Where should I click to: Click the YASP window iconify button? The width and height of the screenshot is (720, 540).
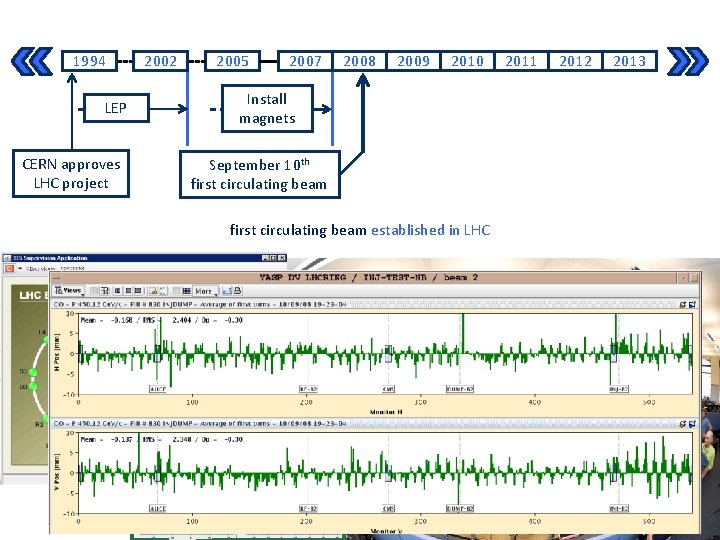pyautogui.click(x=683, y=278)
